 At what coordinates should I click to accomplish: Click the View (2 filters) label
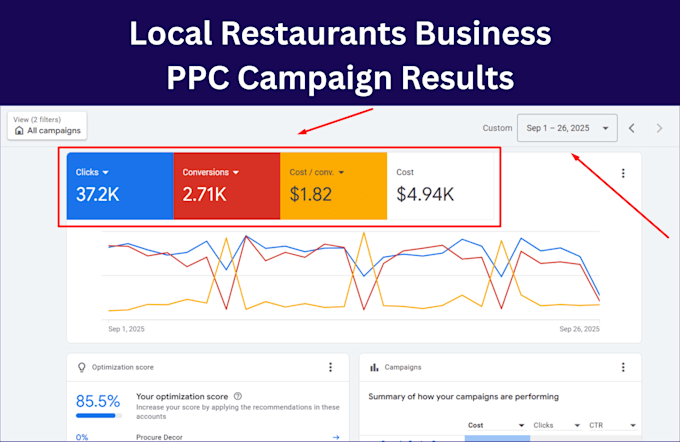[x=37, y=119]
